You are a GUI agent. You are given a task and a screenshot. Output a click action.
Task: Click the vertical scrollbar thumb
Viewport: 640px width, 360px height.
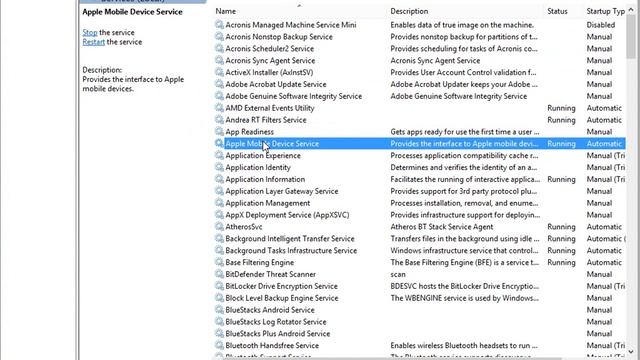pyautogui.click(x=631, y=37)
